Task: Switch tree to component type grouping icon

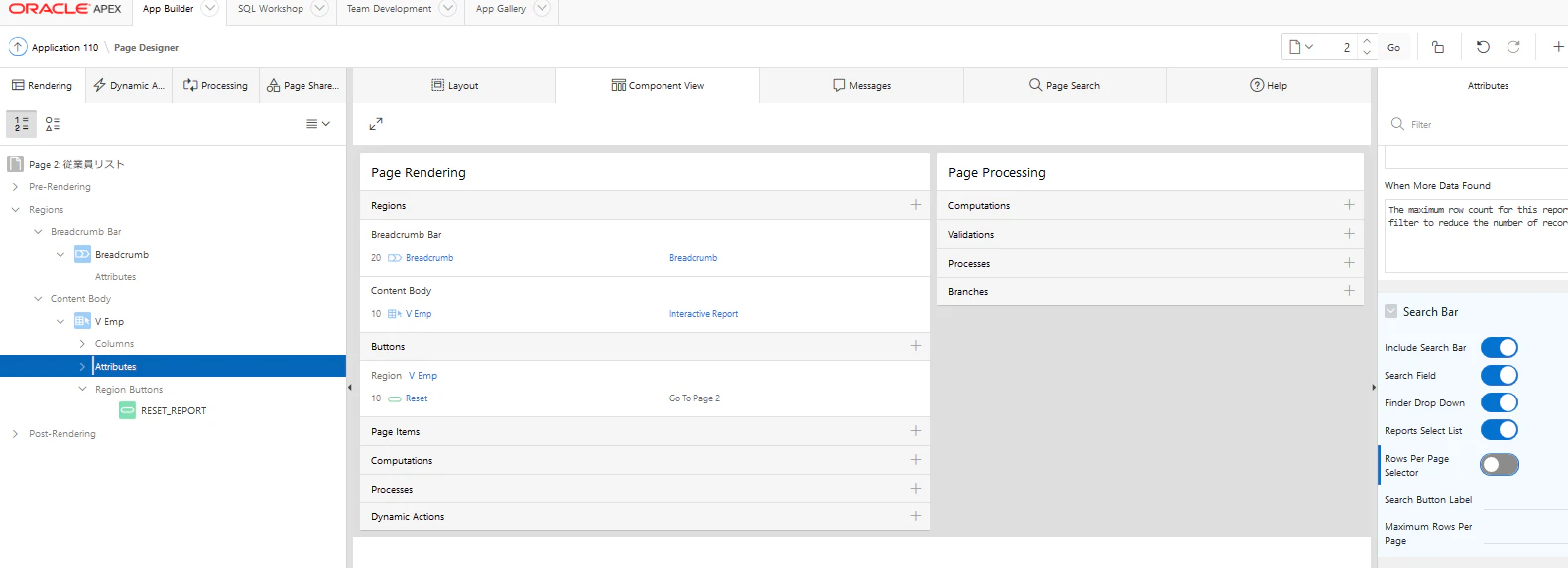Action: [x=53, y=124]
